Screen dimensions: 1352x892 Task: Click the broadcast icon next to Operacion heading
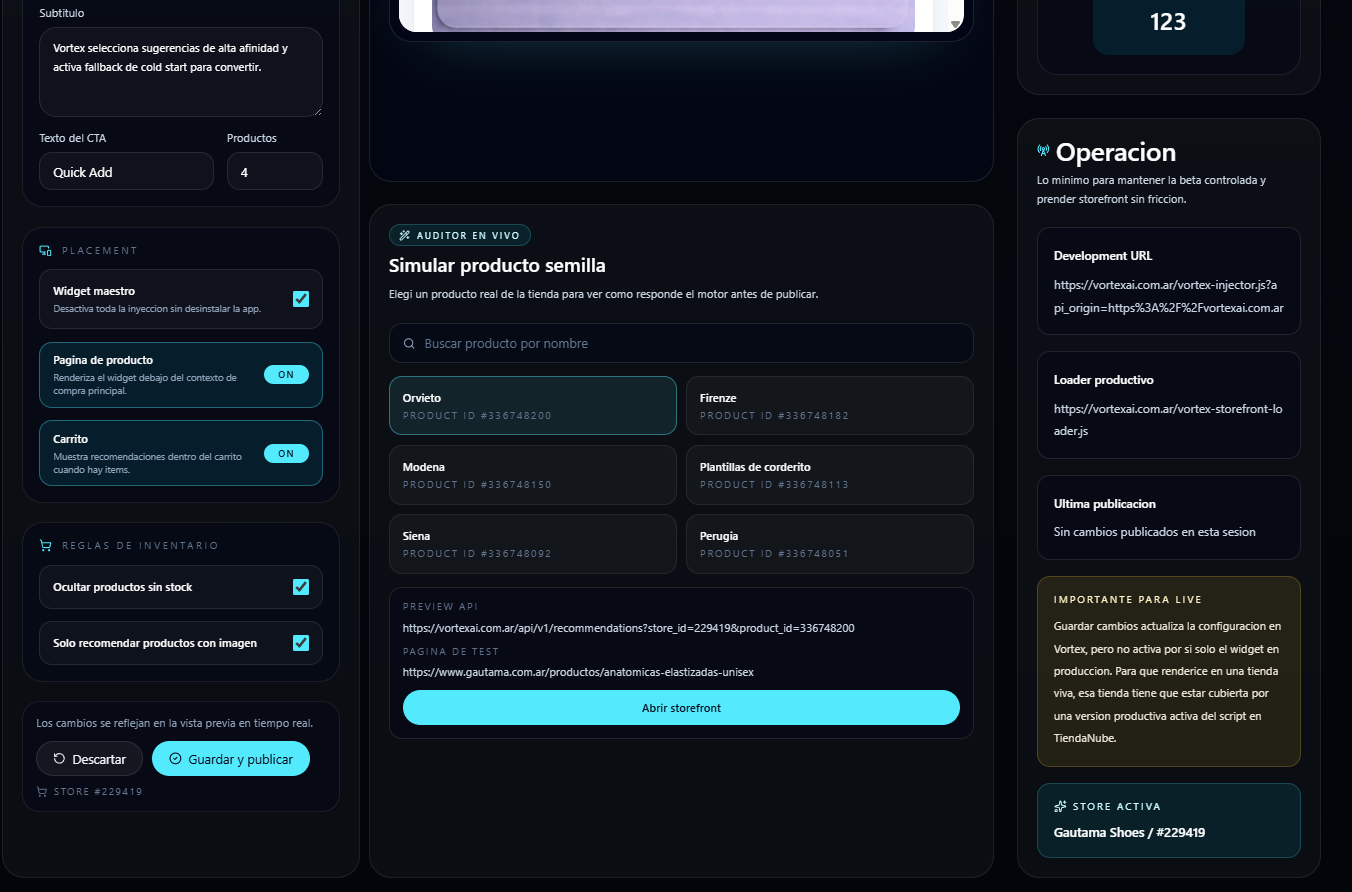pos(1042,149)
